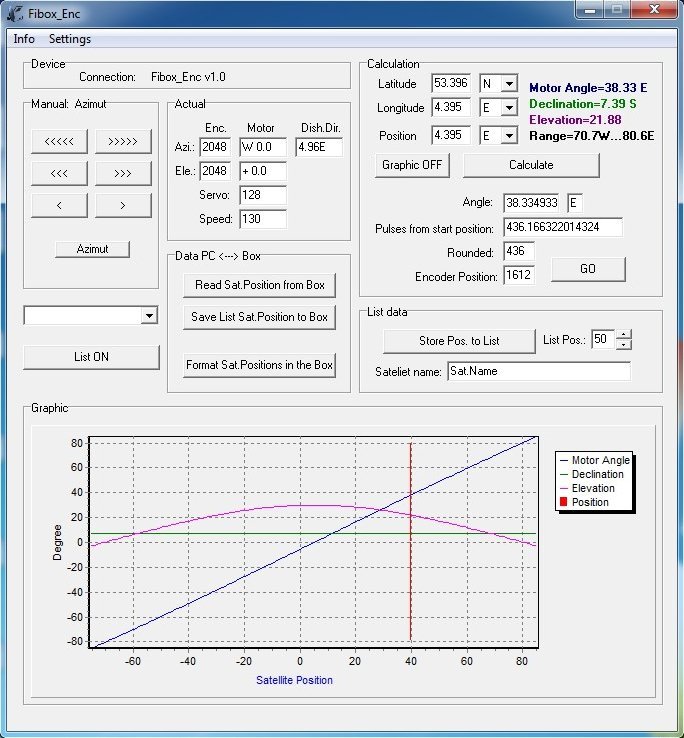The image size is (684, 738).
Task: Open the Info menu
Action: [24, 39]
